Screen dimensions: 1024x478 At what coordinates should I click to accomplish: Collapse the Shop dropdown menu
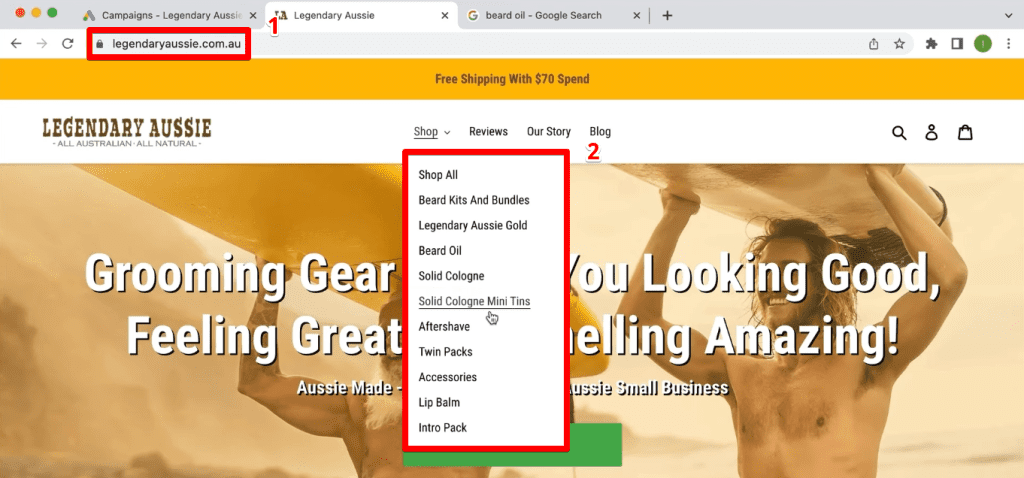click(432, 132)
